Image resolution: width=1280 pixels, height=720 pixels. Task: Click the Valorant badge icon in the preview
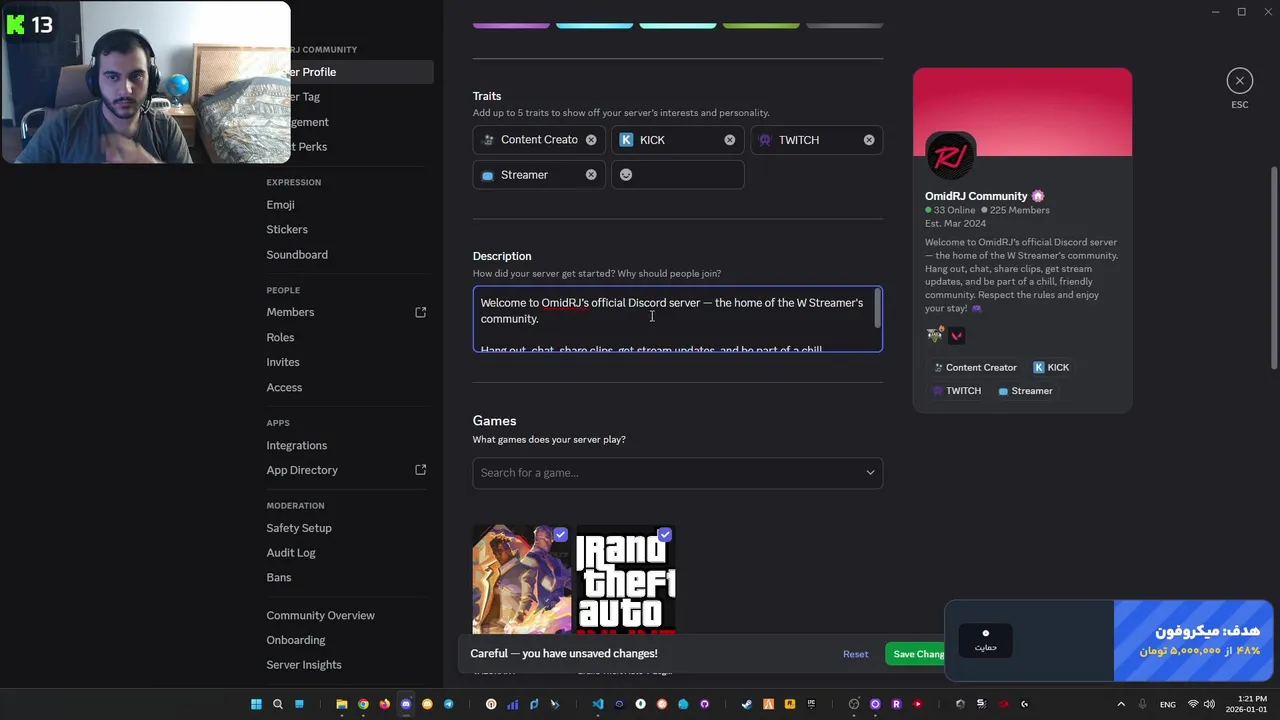pyautogui.click(x=957, y=336)
